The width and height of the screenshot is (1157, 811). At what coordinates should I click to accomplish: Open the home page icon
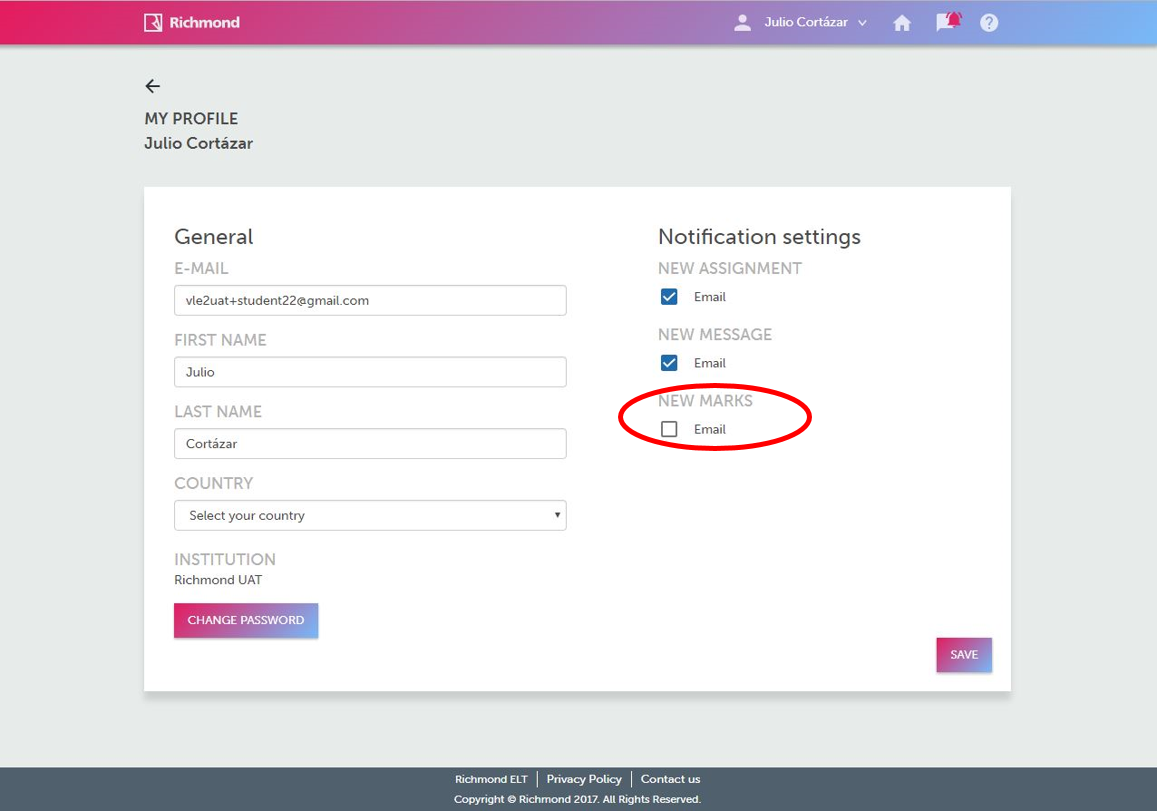click(x=902, y=23)
